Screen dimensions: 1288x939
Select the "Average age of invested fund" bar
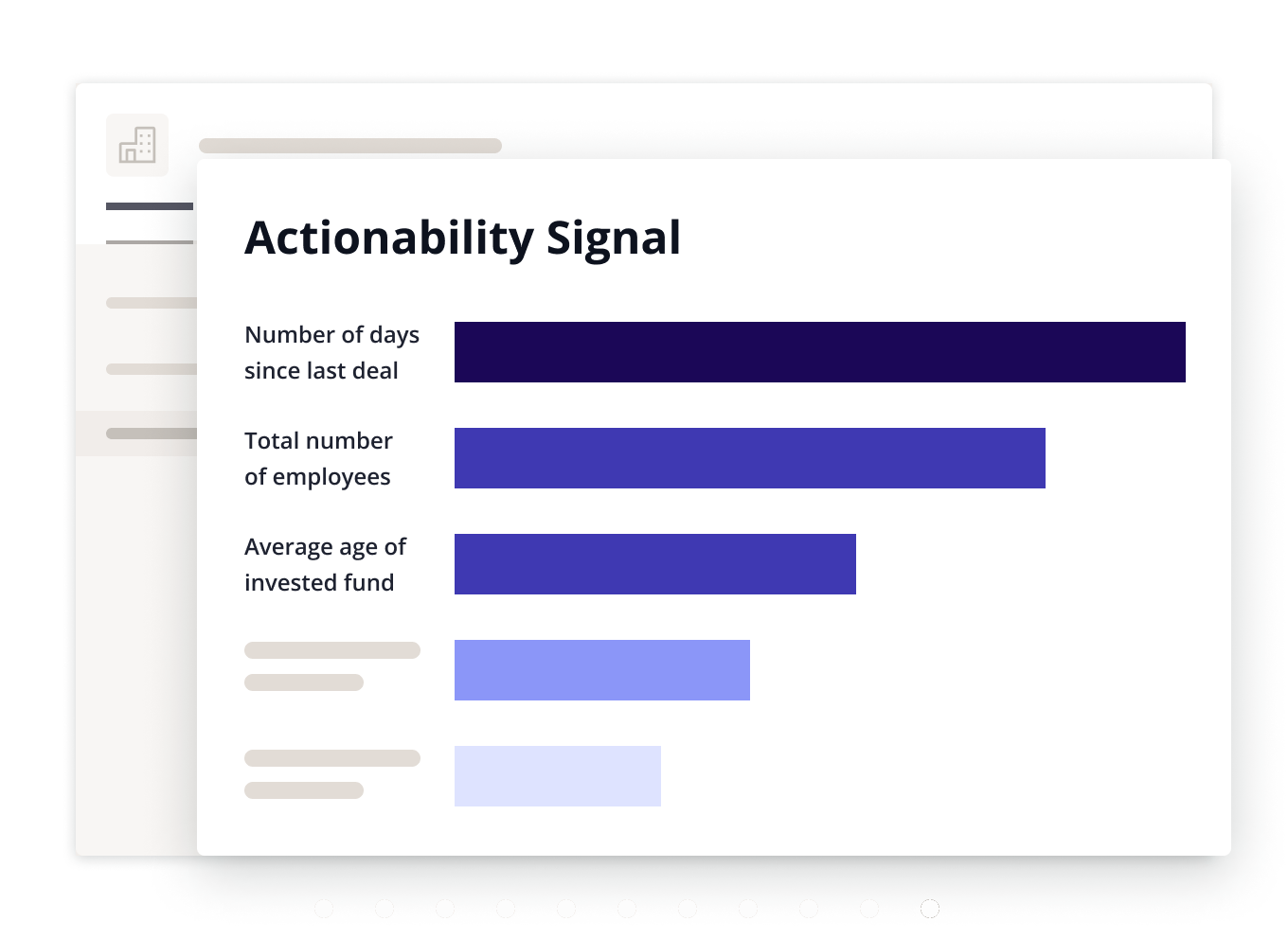coord(654,564)
